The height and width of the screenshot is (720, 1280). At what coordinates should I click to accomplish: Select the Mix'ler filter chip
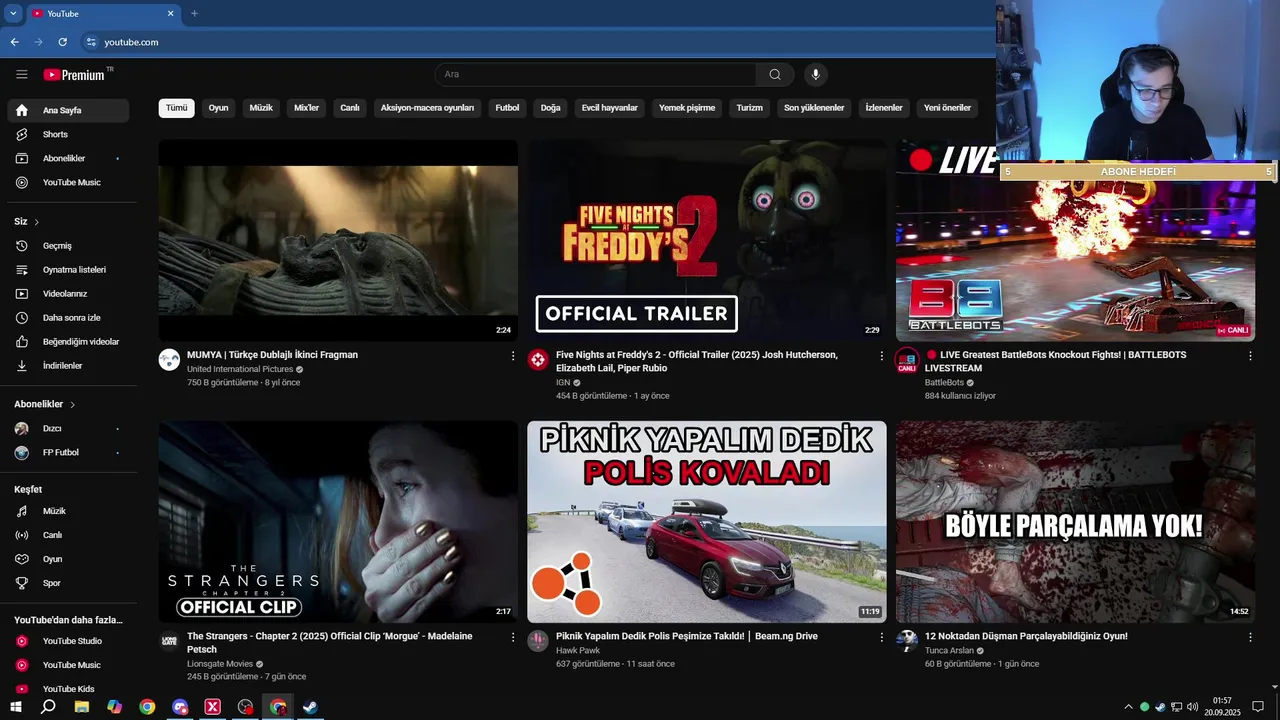point(306,108)
